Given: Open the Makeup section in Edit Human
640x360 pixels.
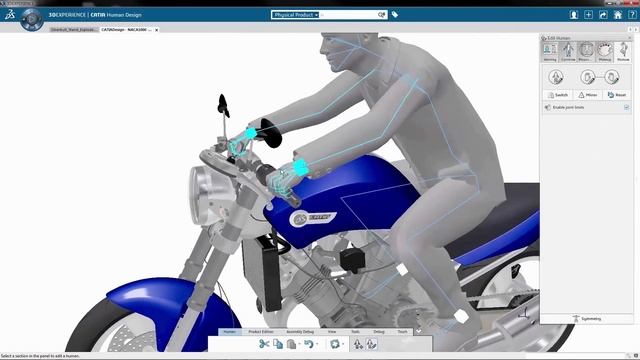Looking at the screenshot, I should (604, 51).
